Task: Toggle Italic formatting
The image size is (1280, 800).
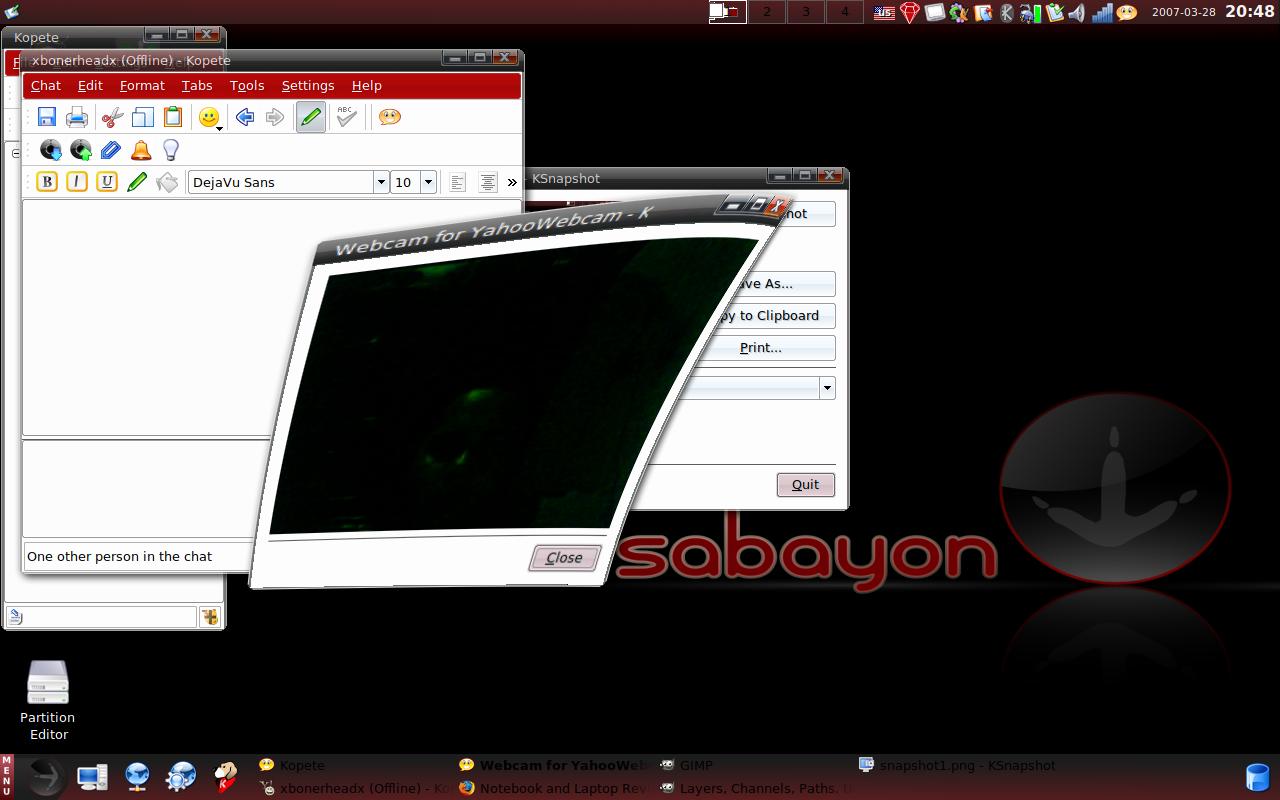Action: [77, 182]
